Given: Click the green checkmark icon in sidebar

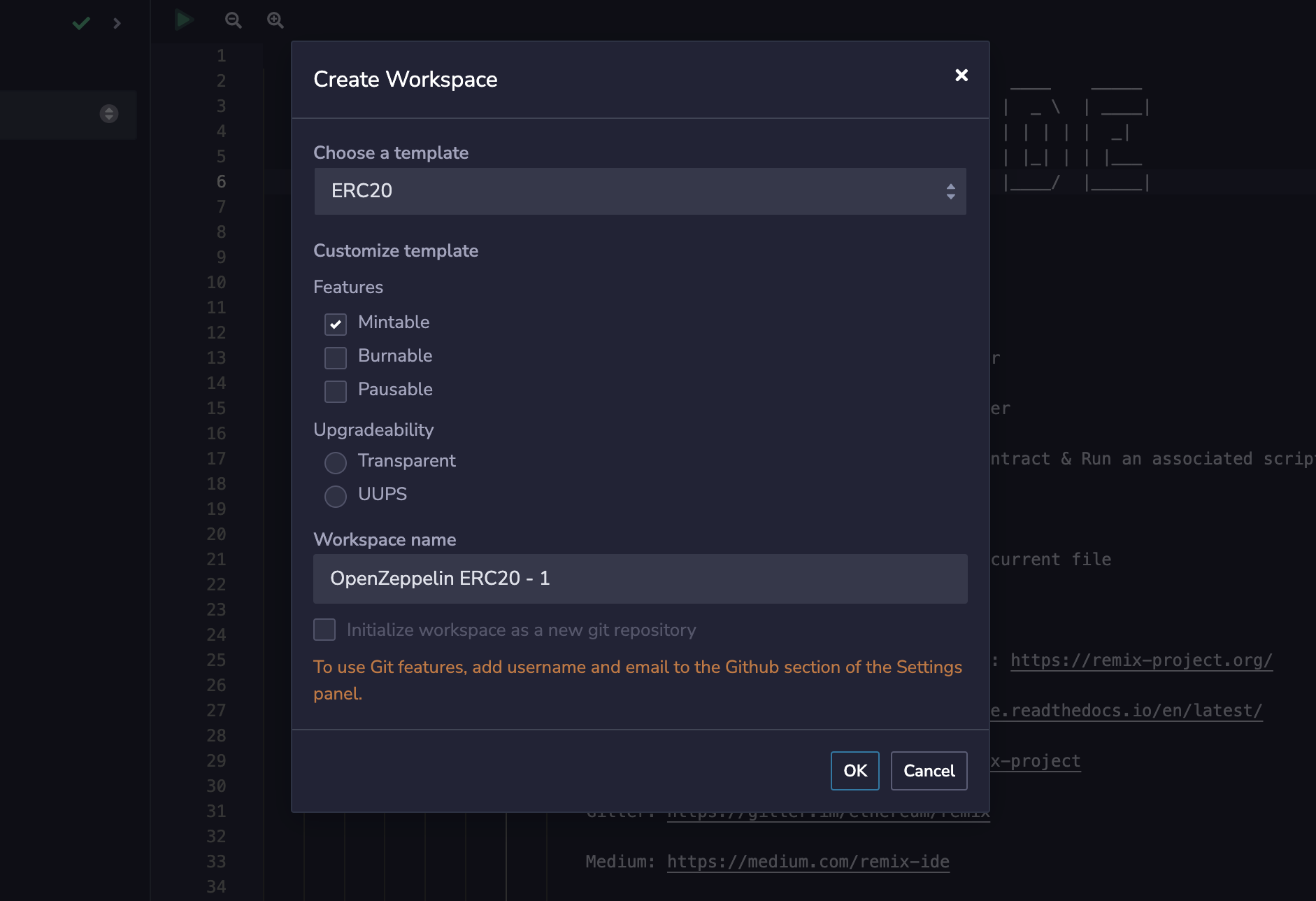Looking at the screenshot, I should (x=81, y=23).
